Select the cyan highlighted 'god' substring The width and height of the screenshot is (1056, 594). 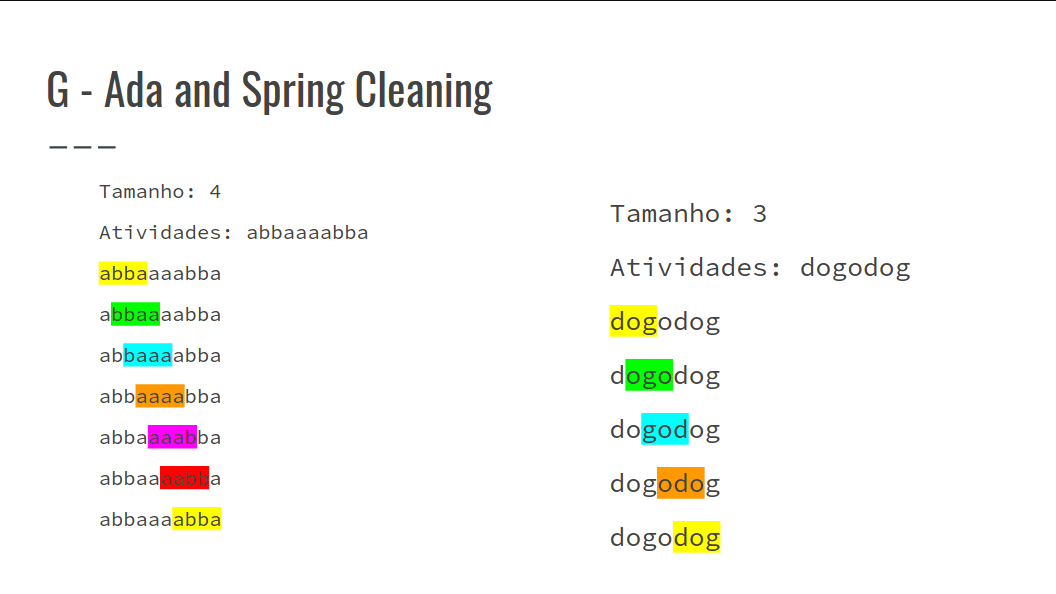[665, 429]
